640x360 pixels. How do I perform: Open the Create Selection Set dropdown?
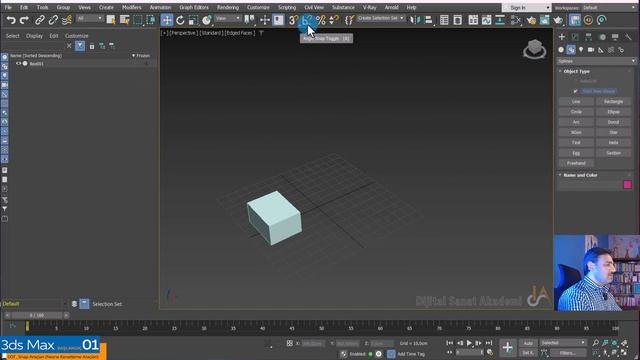380,18
